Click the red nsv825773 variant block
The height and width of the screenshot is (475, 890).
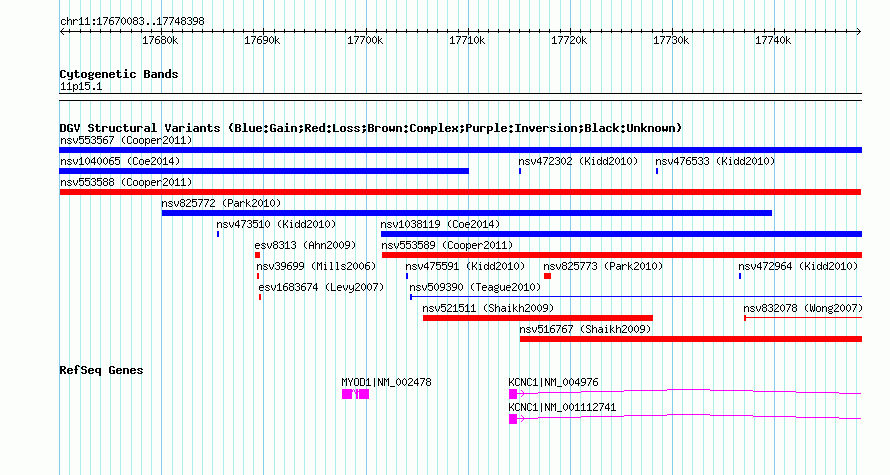[x=547, y=276]
